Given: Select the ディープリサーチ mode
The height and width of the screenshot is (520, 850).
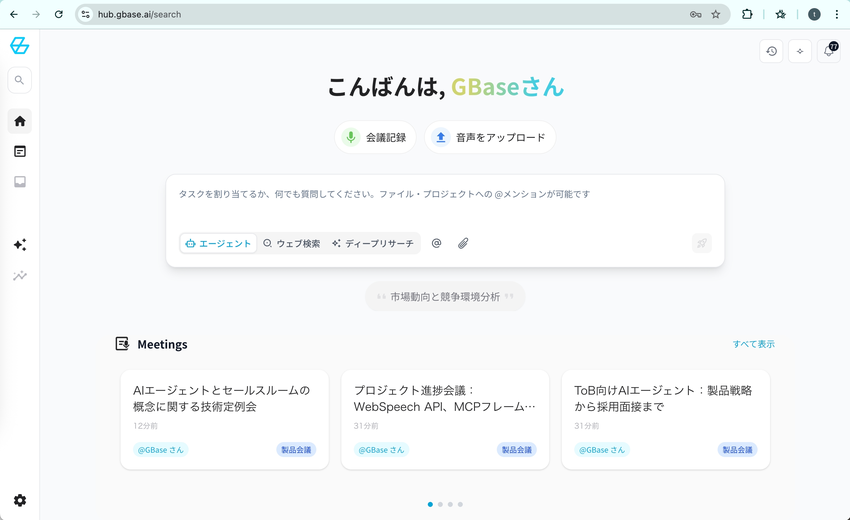Looking at the screenshot, I should [x=373, y=243].
